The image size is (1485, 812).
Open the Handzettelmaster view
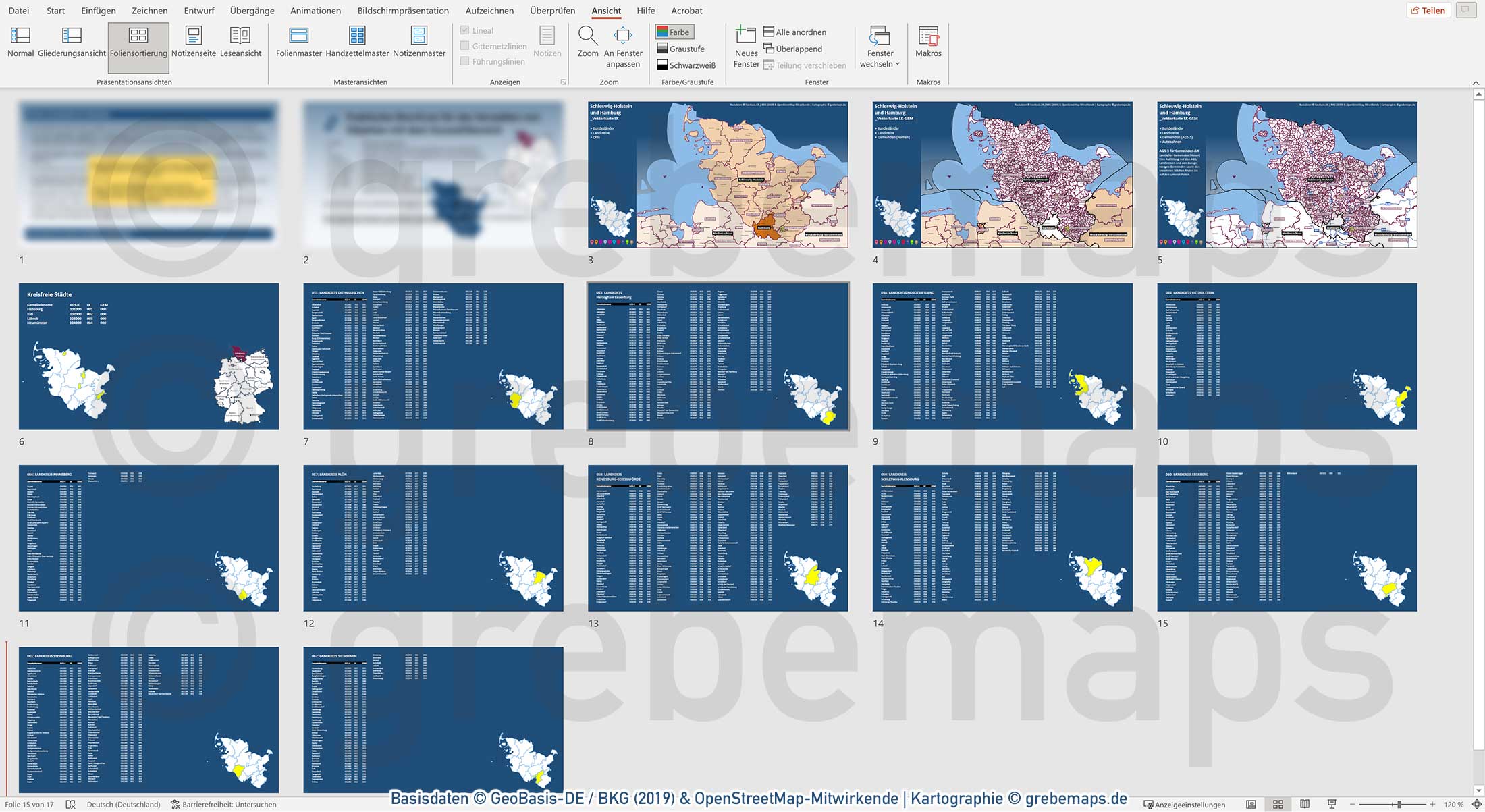[358, 44]
